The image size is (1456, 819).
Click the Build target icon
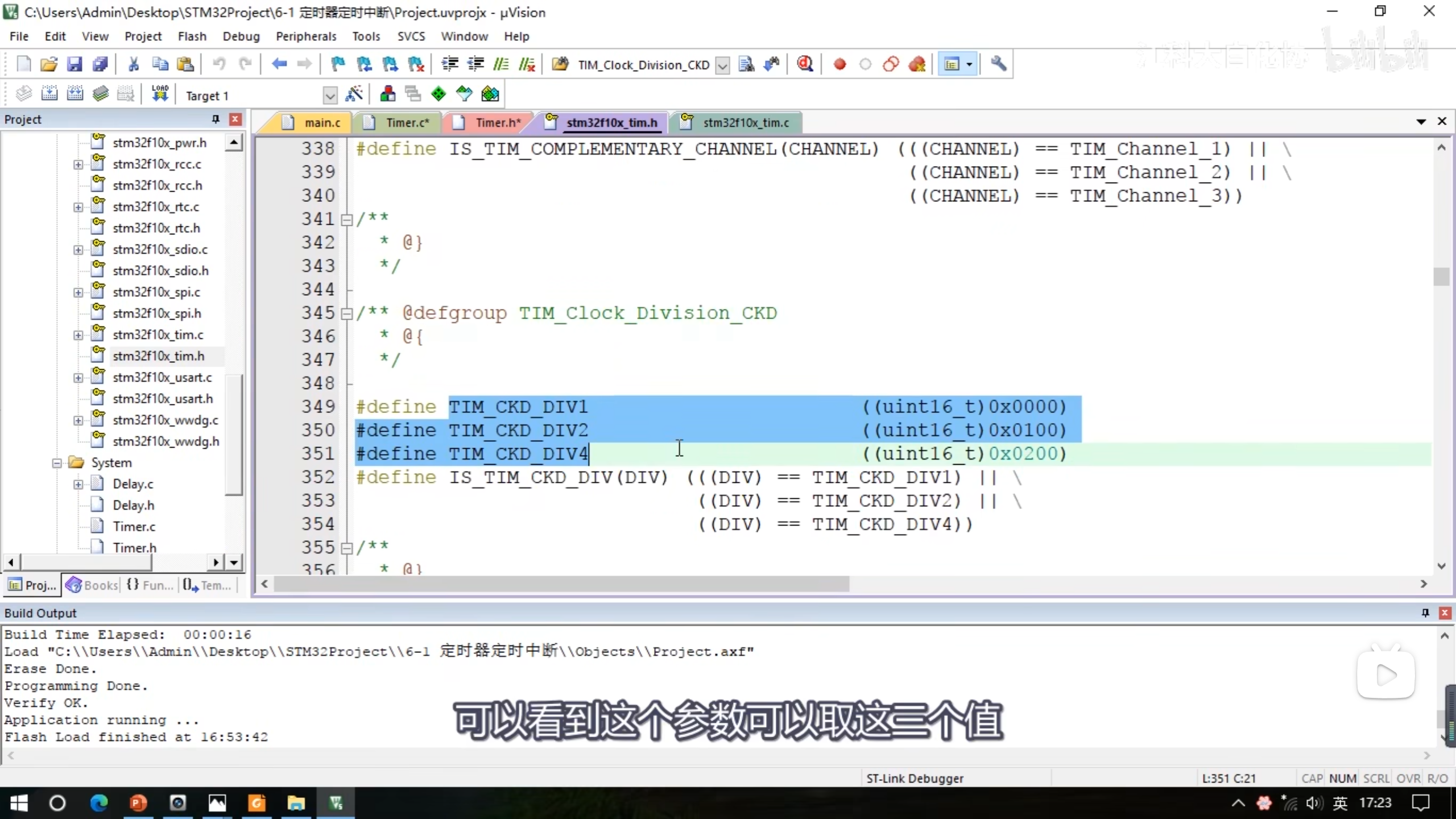[49, 94]
